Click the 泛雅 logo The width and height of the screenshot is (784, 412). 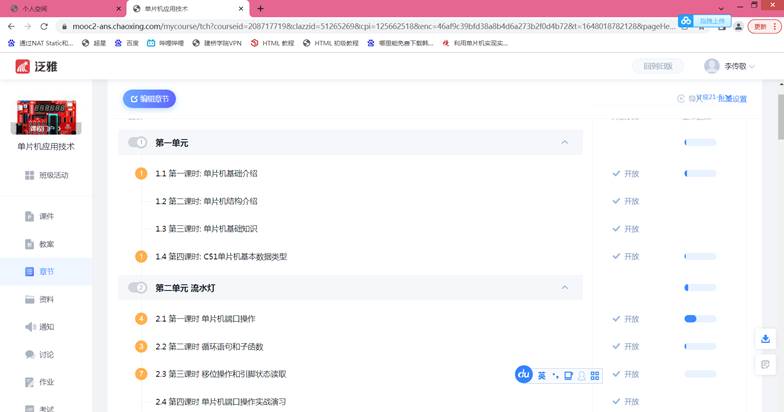36,66
